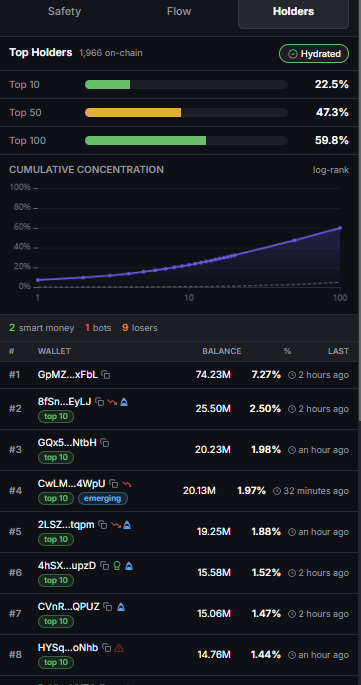Screen dimensions: 361x685
Task: Open wallet 2LSZ...tqpm
Action: pos(66,525)
